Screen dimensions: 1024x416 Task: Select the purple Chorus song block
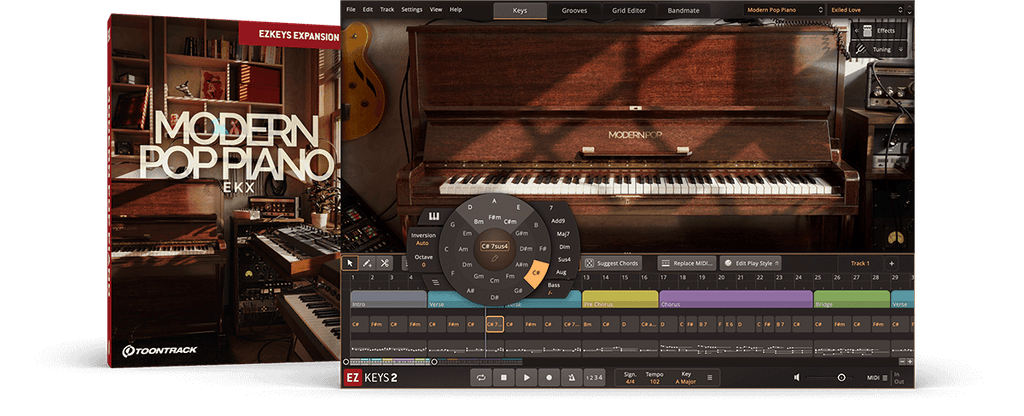[736, 299]
